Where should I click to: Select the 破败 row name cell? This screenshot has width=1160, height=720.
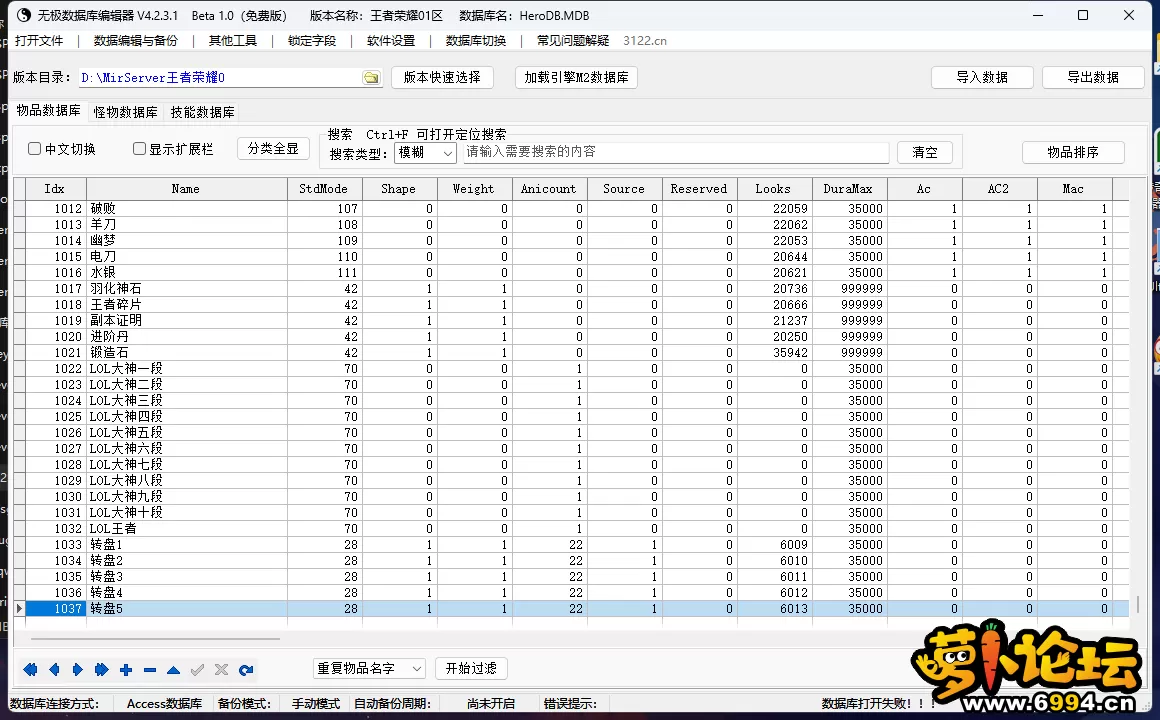coord(186,209)
